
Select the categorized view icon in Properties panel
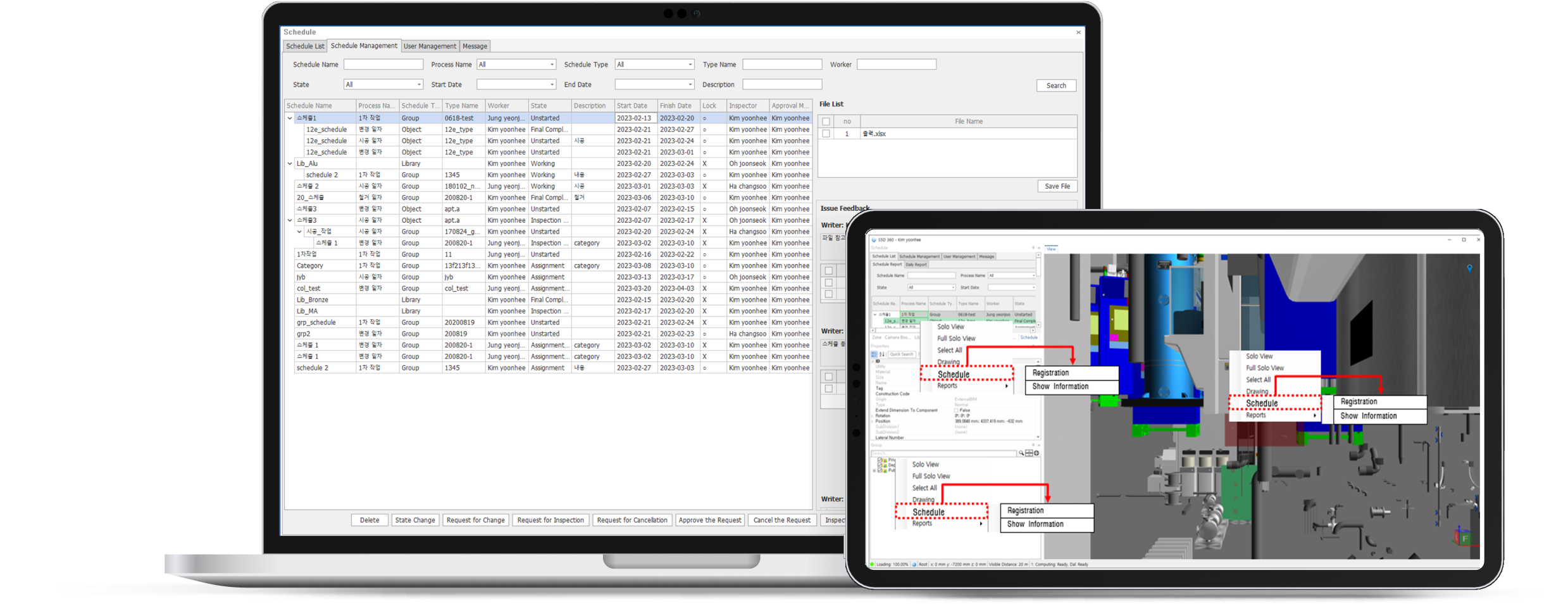pos(875,355)
